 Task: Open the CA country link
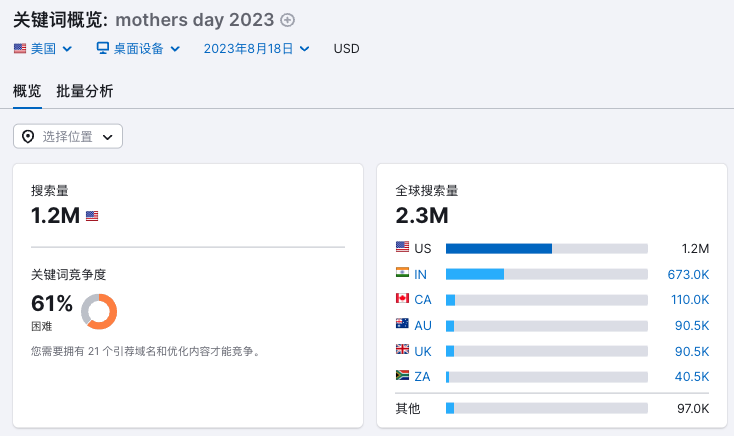coord(422,299)
